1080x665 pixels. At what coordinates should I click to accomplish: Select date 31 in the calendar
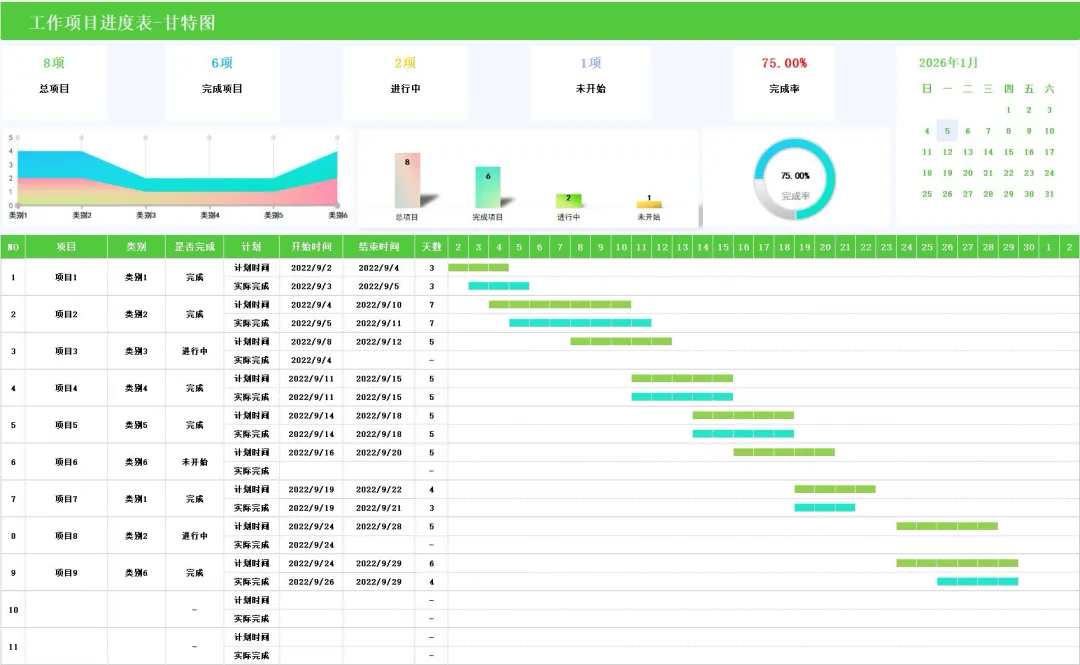pyautogui.click(x=1049, y=194)
